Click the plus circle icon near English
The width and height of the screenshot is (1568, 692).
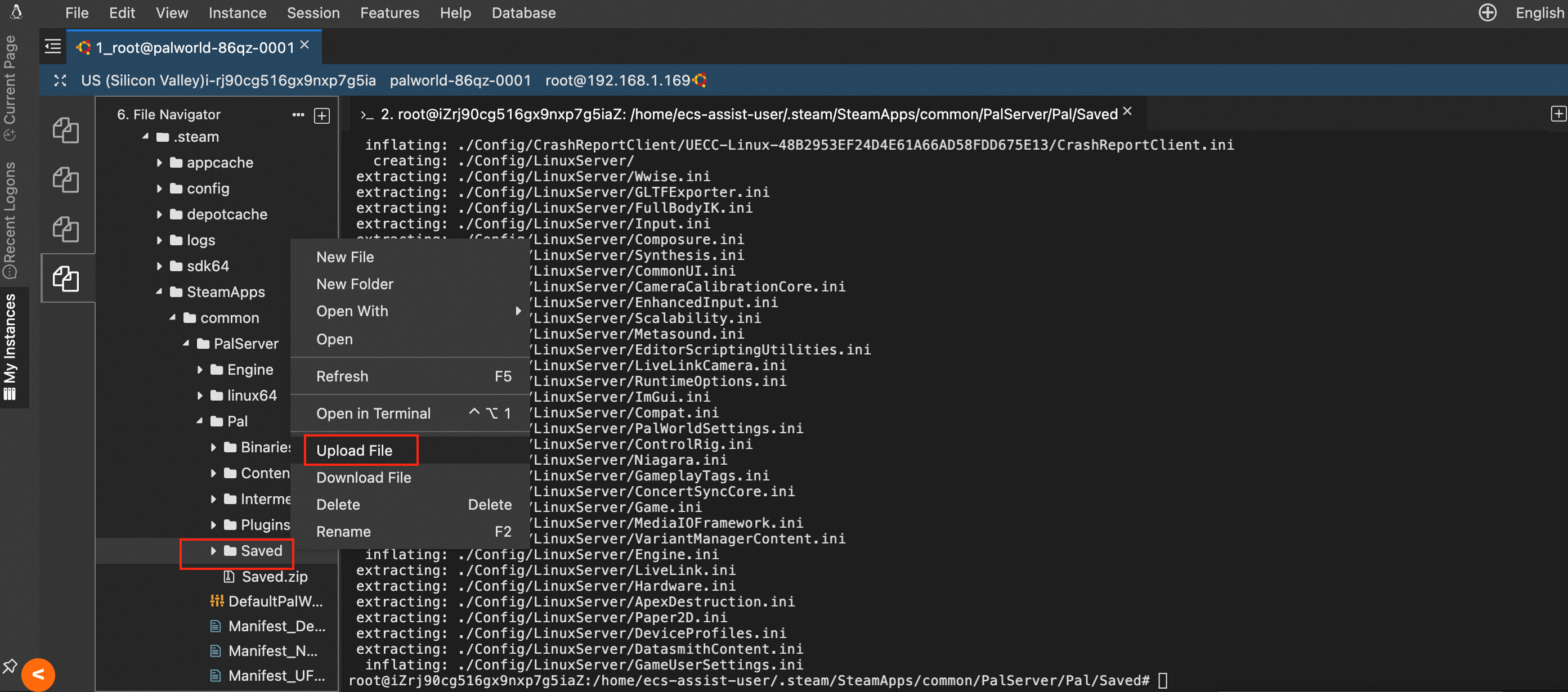pyautogui.click(x=1487, y=13)
